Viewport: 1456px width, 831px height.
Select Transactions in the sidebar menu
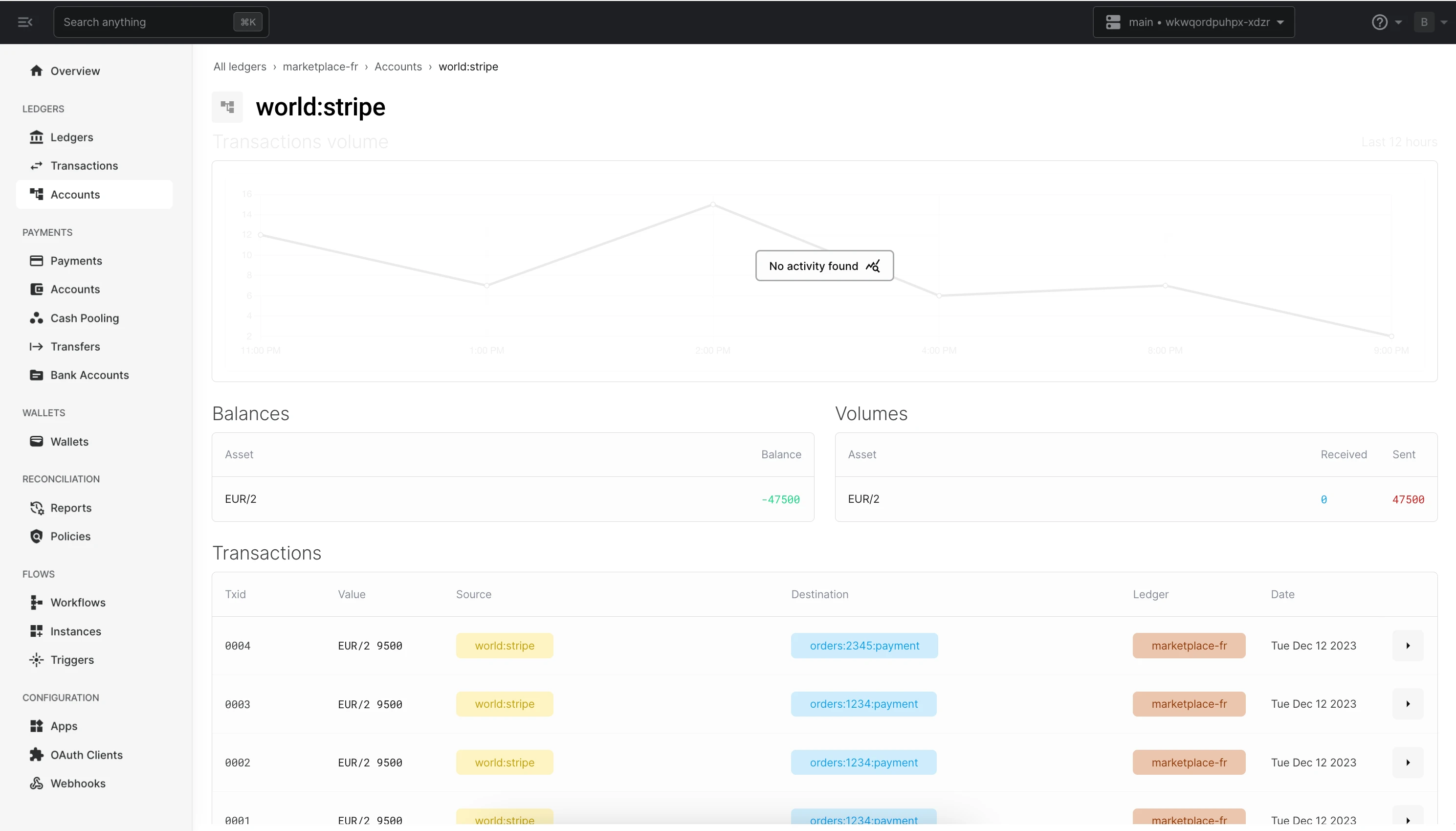coord(84,165)
